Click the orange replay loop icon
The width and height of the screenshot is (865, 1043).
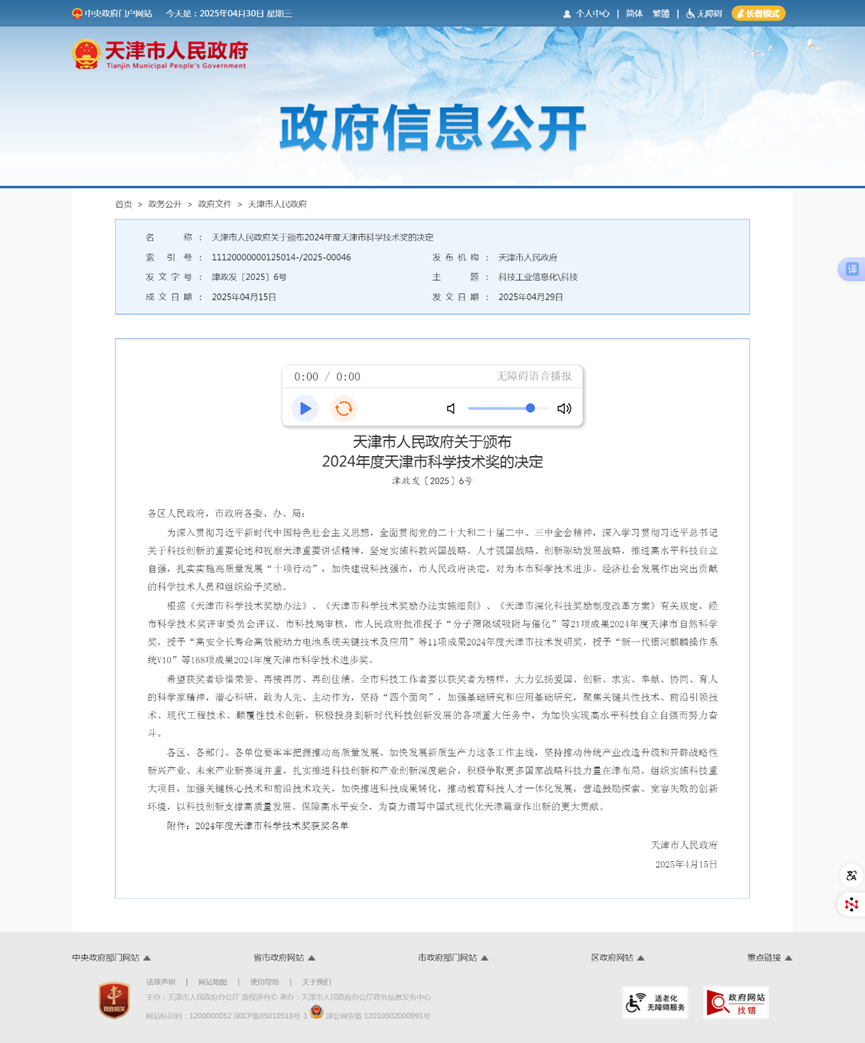343,408
